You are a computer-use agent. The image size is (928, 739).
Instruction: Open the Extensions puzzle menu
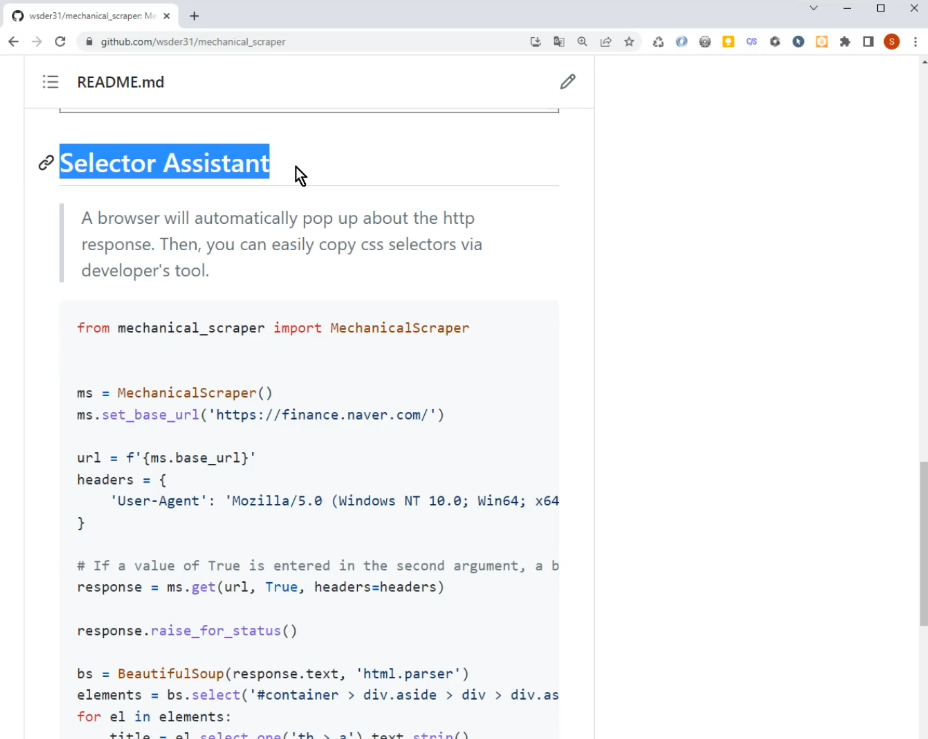click(x=845, y=41)
